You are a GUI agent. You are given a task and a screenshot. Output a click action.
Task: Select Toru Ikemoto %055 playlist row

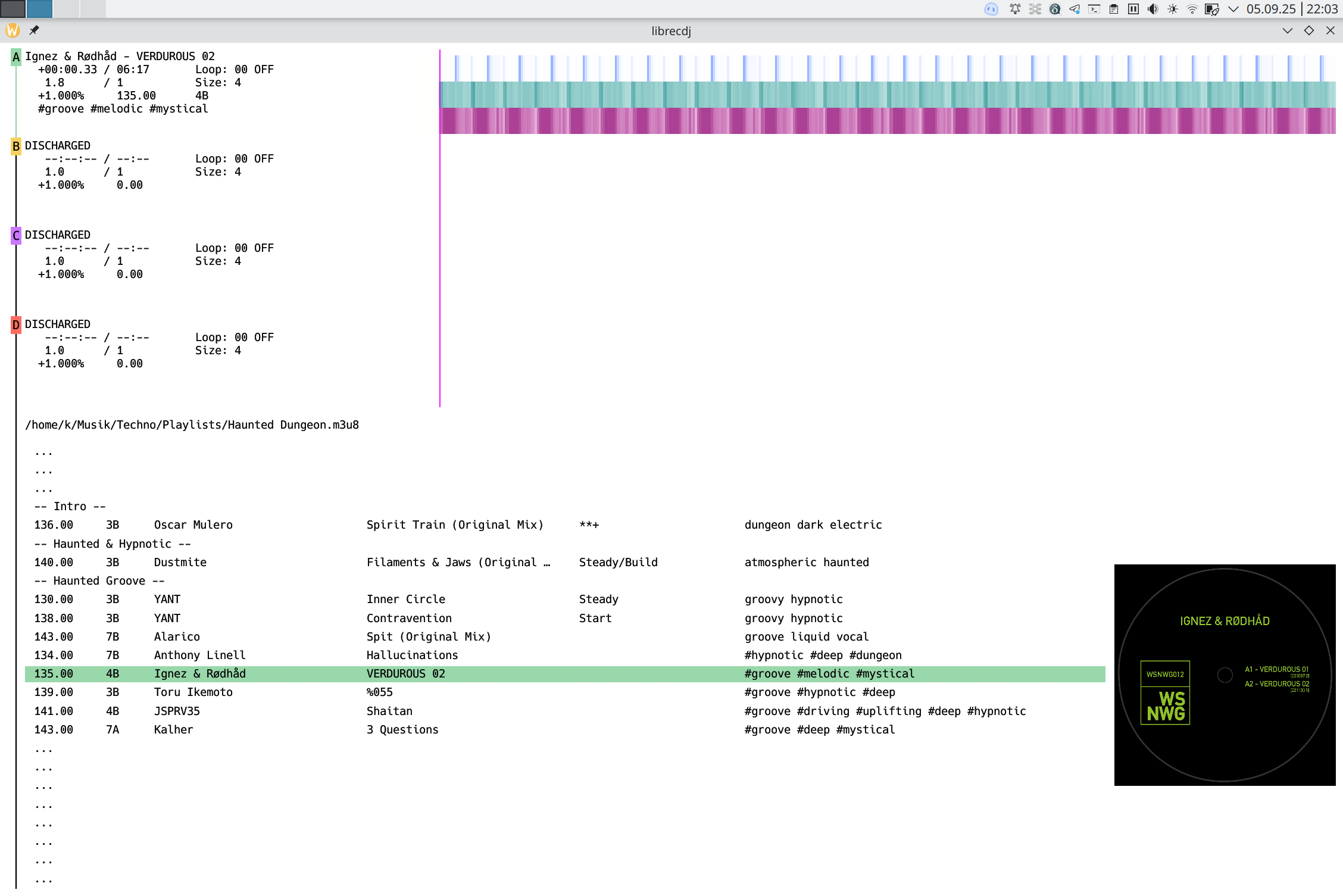[x=565, y=692]
